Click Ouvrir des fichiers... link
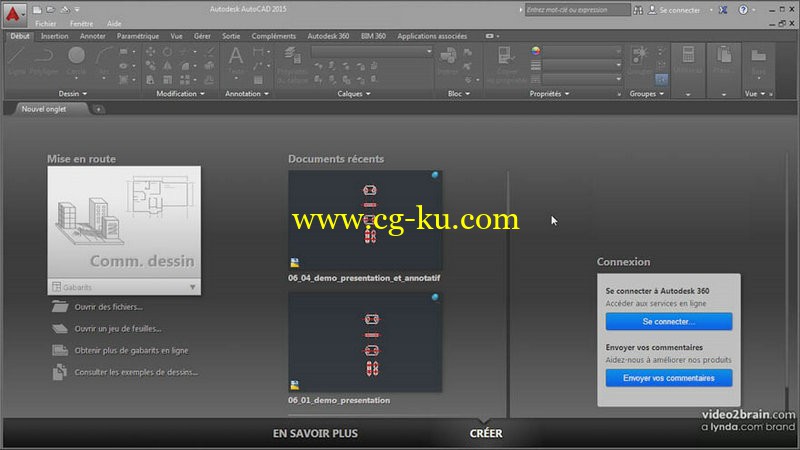The image size is (800, 450). point(109,307)
